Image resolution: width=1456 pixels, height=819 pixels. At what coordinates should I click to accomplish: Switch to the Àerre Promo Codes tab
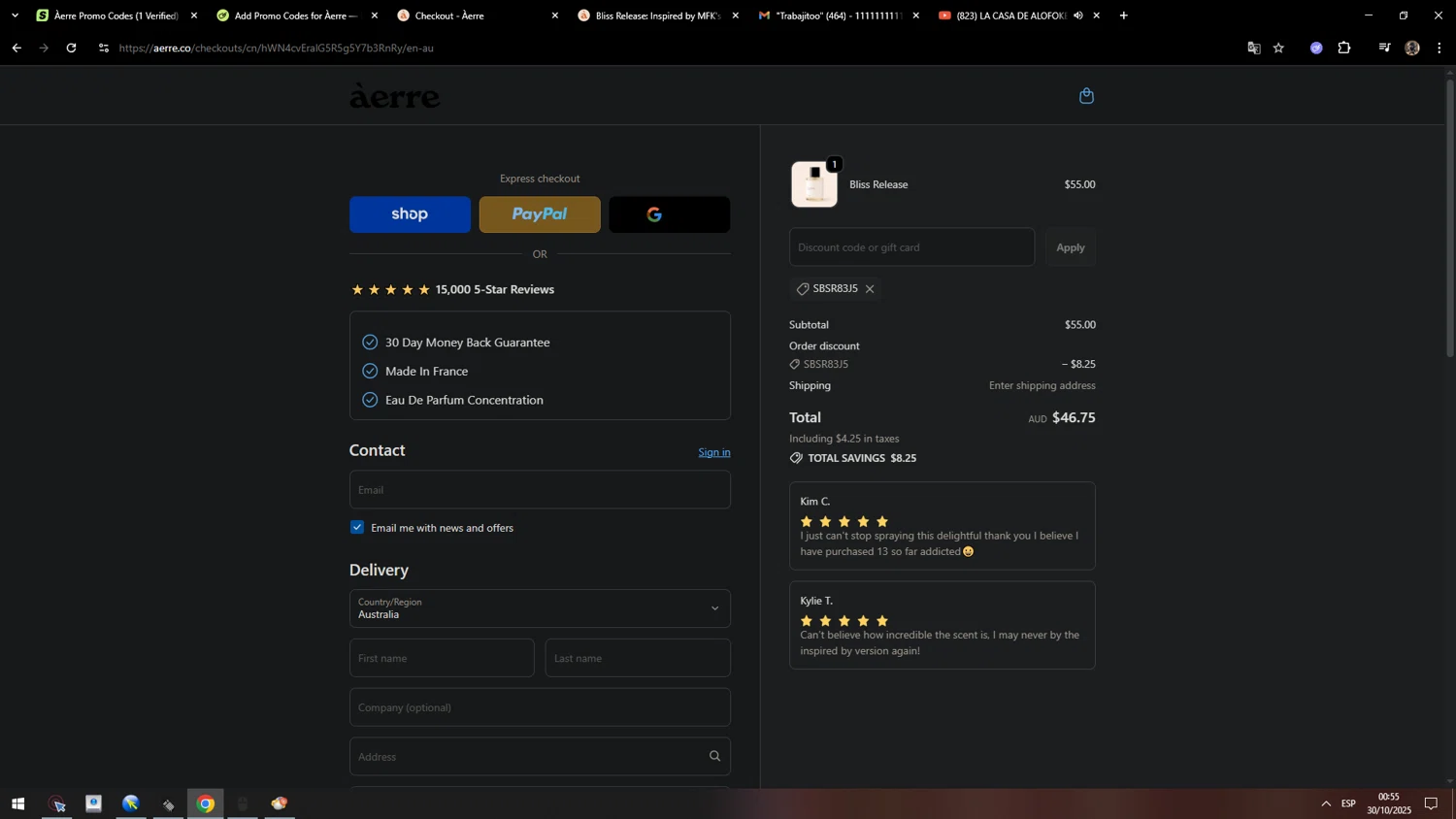(x=115, y=16)
